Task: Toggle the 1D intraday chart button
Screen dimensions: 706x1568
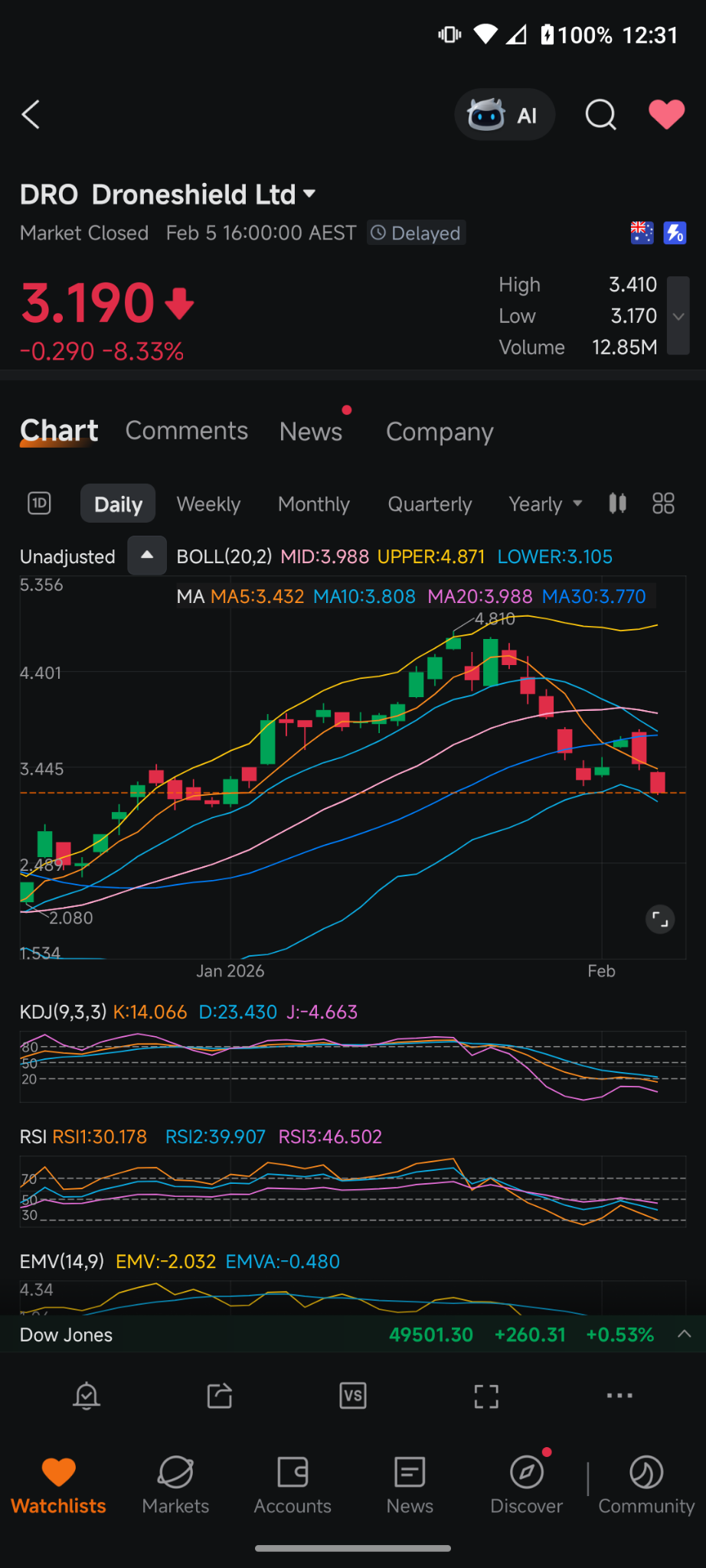Action: click(40, 504)
